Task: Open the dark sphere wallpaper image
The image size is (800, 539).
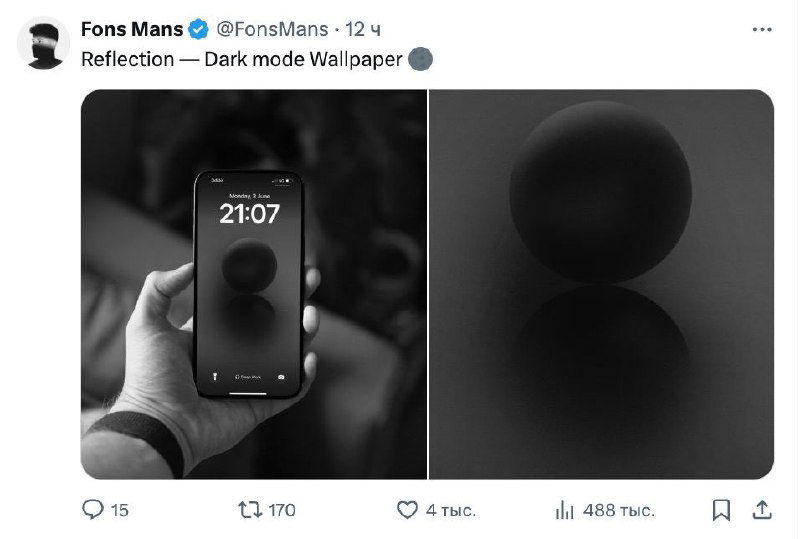Action: (x=601, y=284)
